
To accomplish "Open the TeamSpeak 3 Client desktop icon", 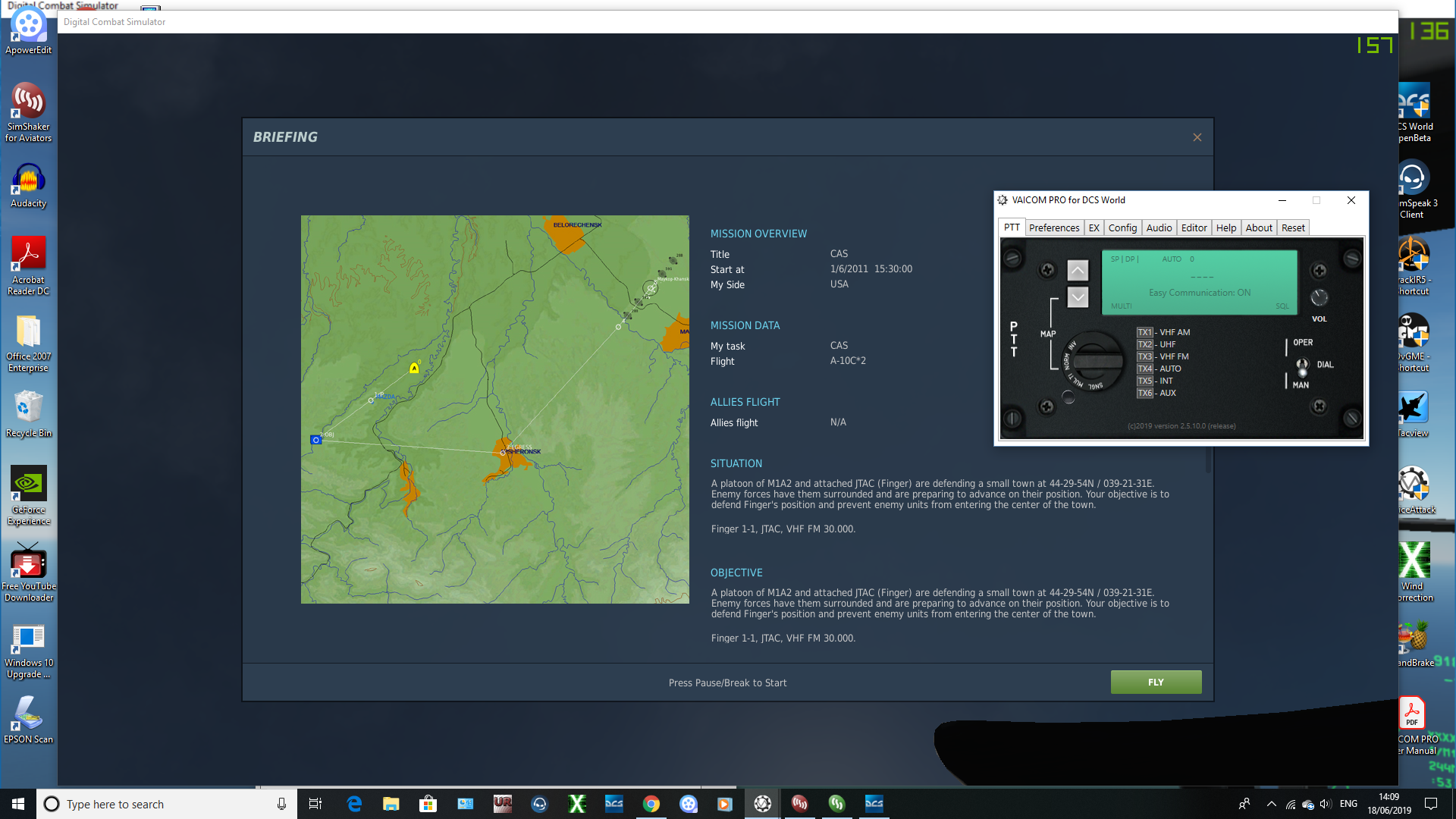I will [x=1414, y=190].
